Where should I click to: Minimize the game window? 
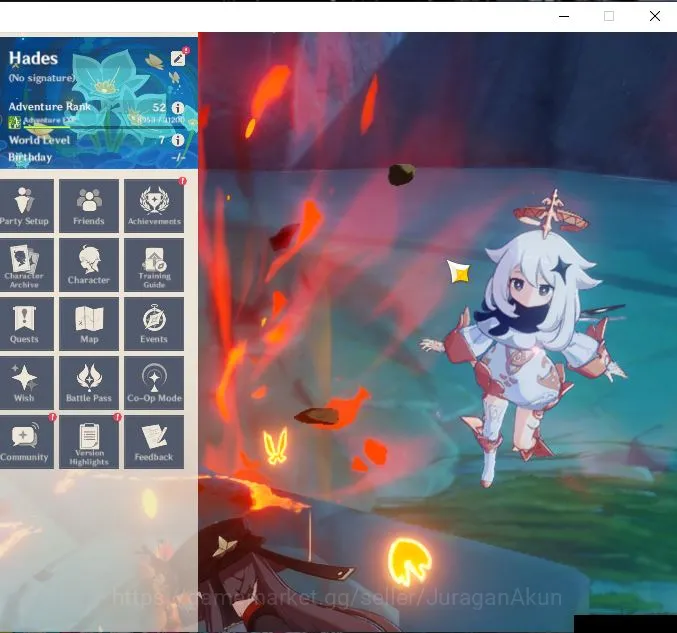point(564,16)
